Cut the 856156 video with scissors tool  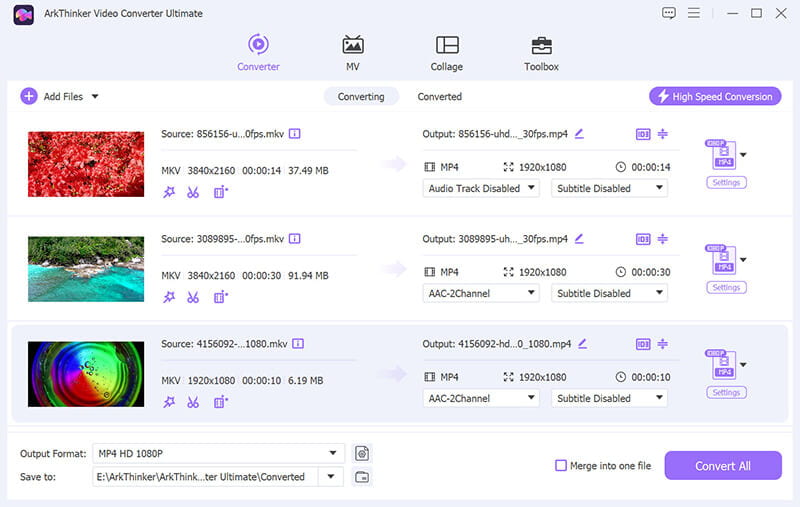coord(193,192)
